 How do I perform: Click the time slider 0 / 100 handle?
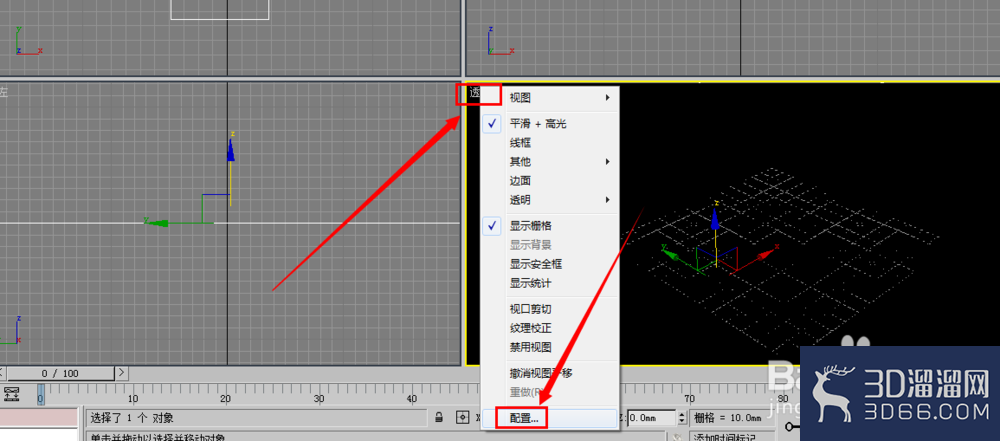click(x=61, y=373)
